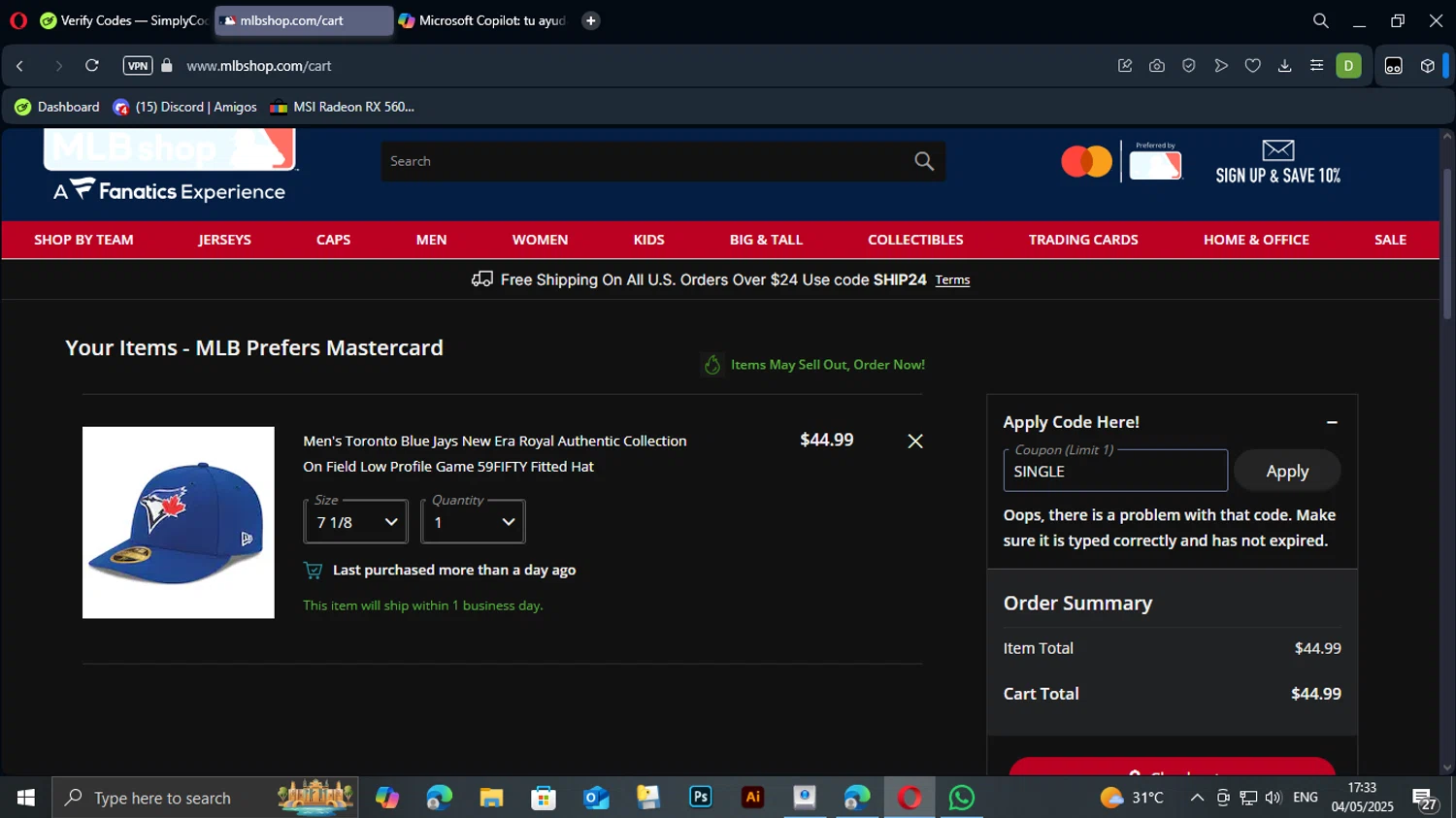Open the Shop By Team menu
Viewport: 1456px width, 818px height.
click(83, 240)
